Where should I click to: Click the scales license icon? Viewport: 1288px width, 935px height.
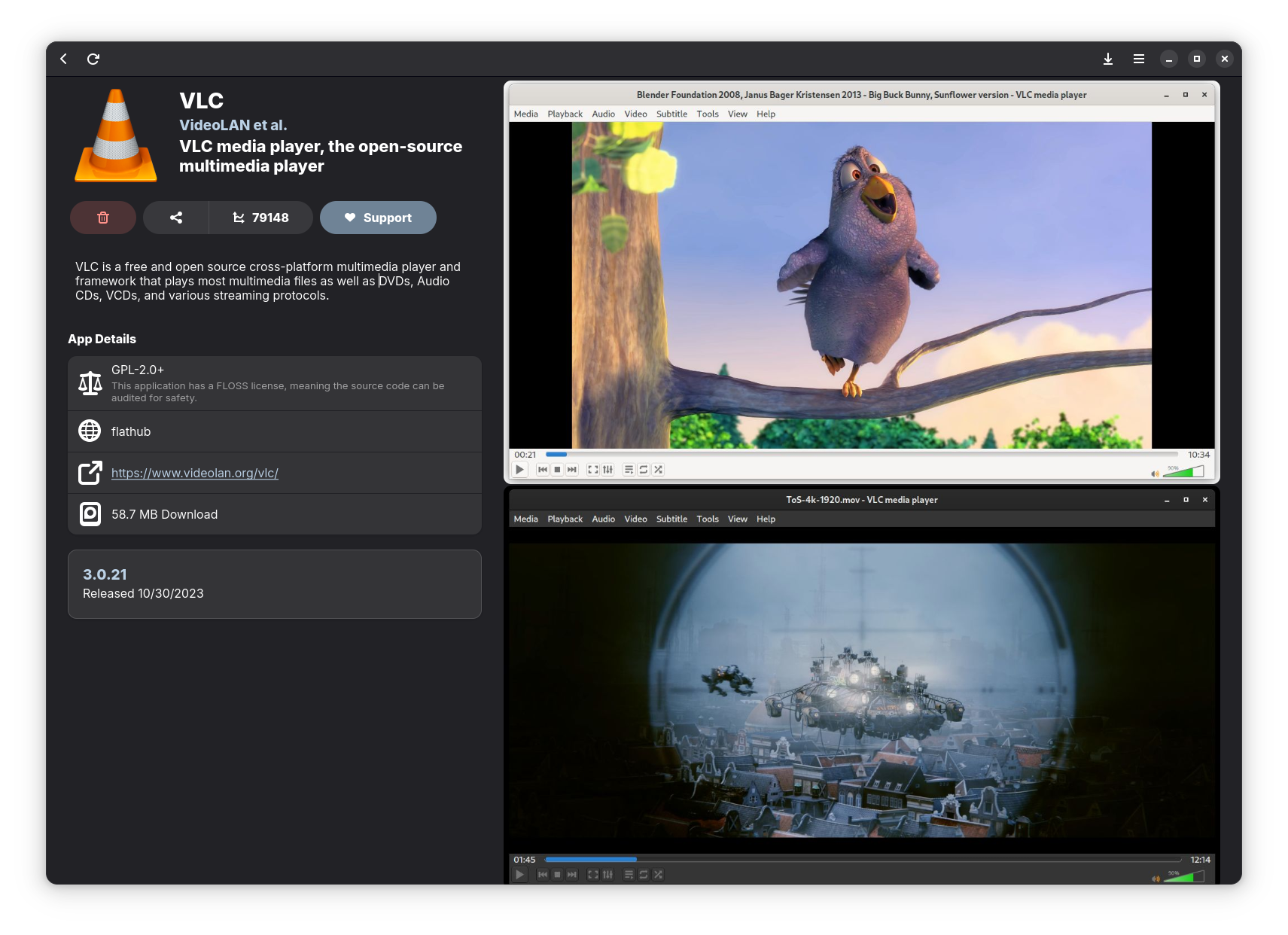pyautogui.click(x=90, y=383)
